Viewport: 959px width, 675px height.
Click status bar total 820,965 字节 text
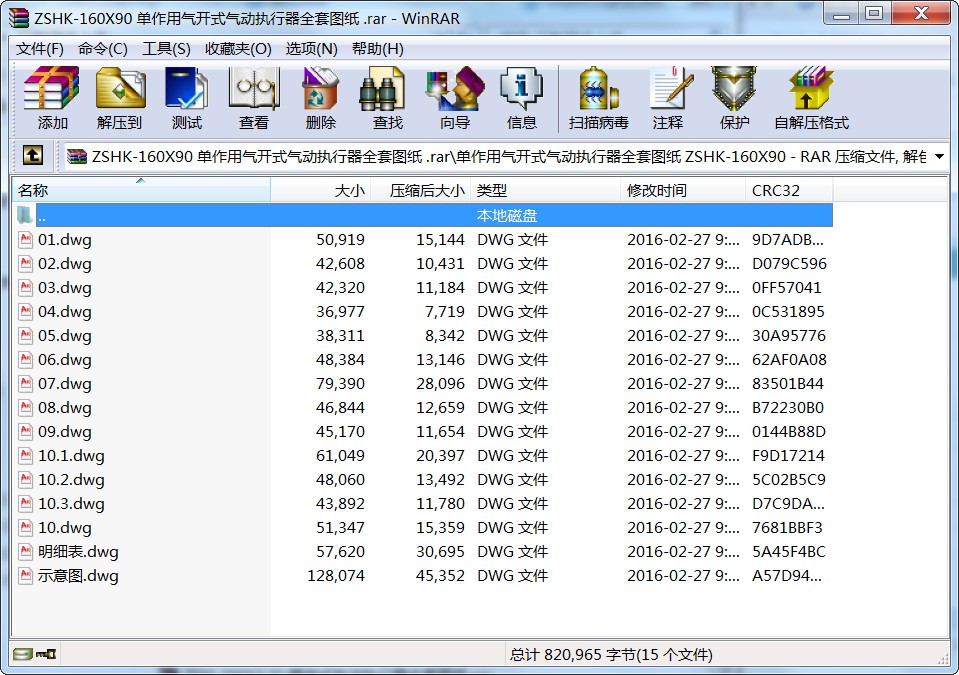pos(611,655)
